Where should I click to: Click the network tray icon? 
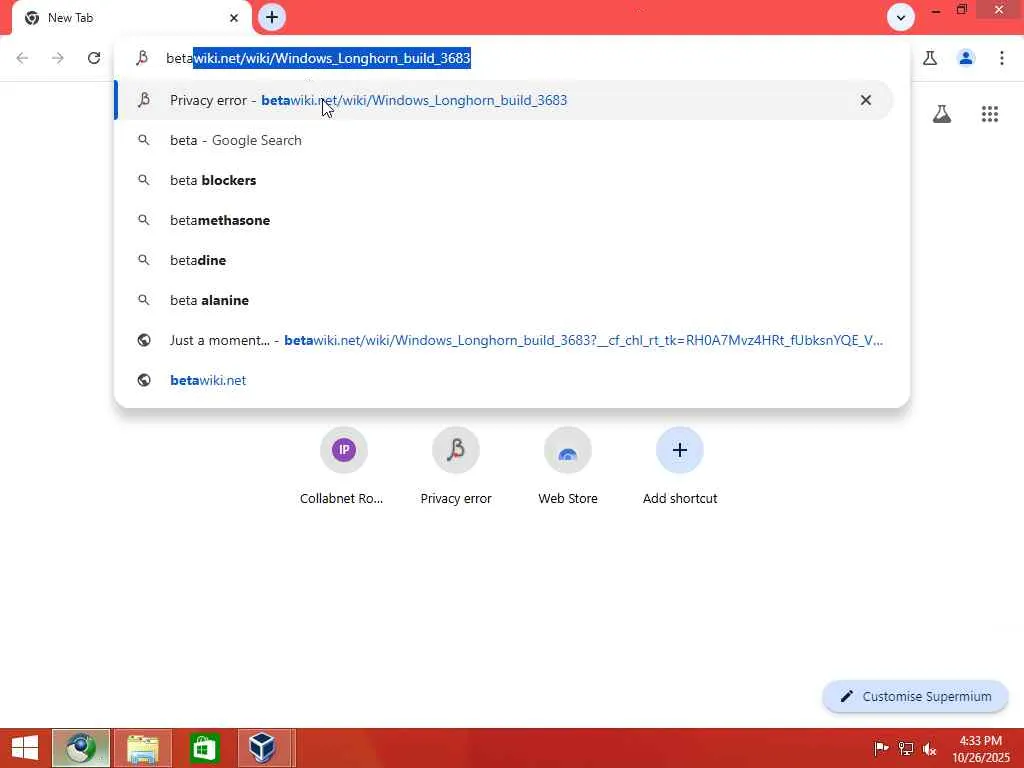[906, 748]
